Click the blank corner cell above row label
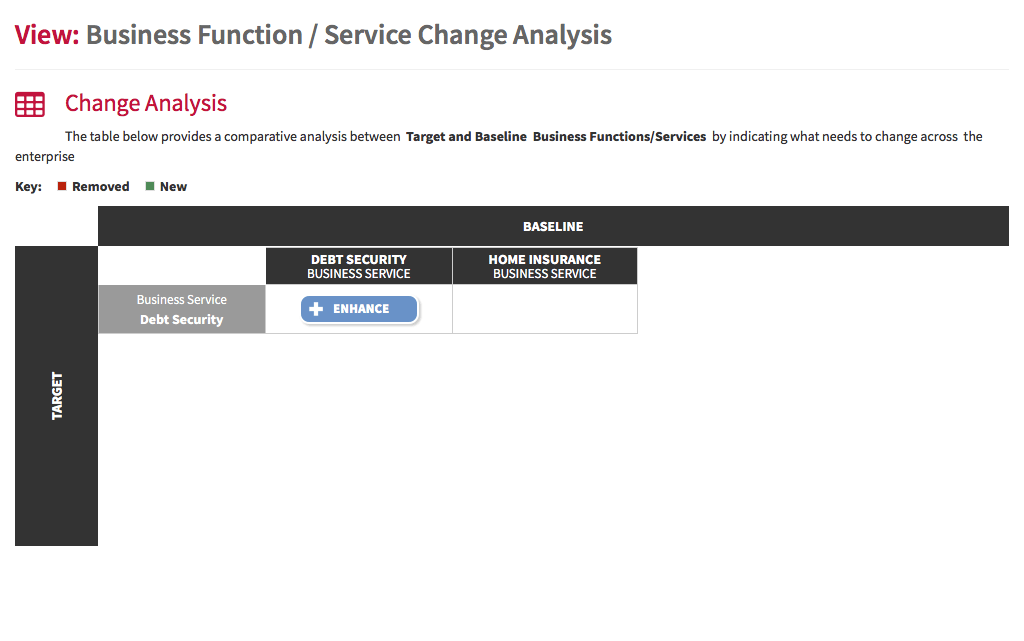Image resolution: width=1024 pixels, height=641 pixels. pos(182,266)
